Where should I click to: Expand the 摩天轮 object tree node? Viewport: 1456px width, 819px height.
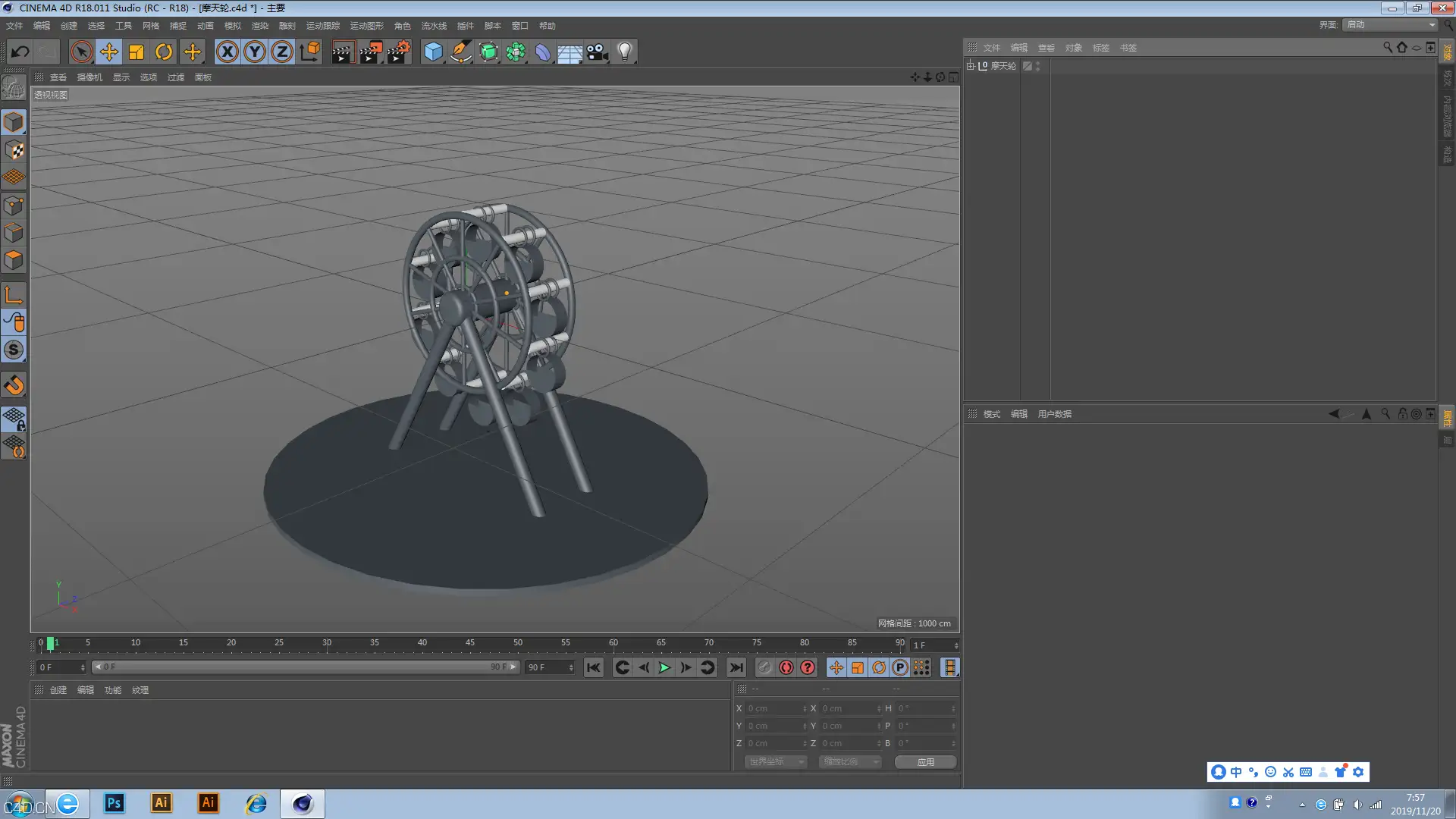[x=970, y=66]
